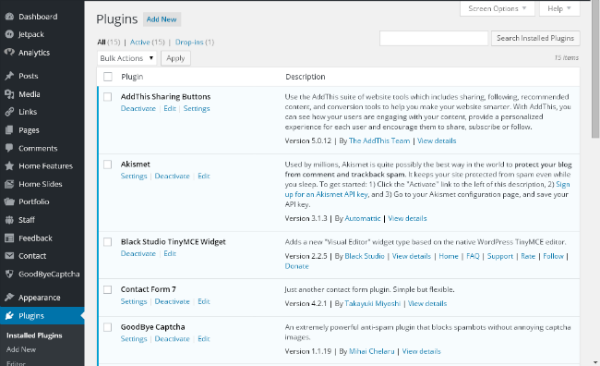Open Akismet Settings link
Screen dimensions: 600x366
click(134, 176)
